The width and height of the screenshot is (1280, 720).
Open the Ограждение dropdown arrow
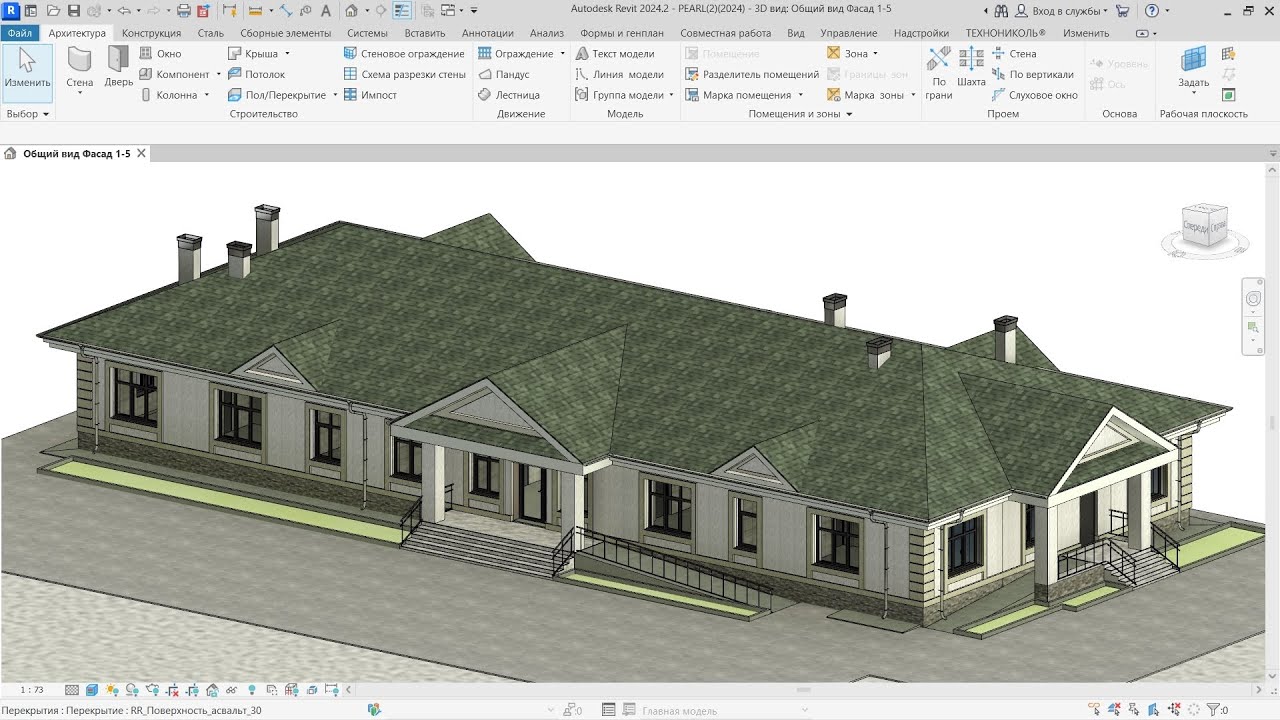pyautogui.click(x=562, y=53)
